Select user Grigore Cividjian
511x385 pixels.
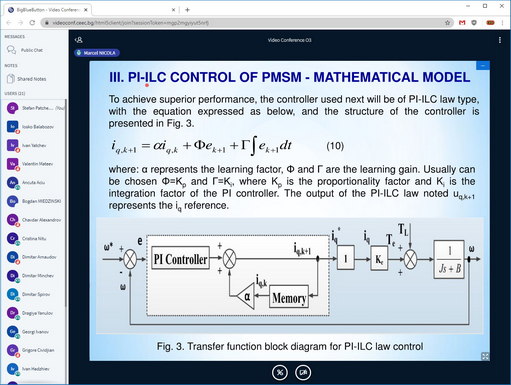point(34,350)
